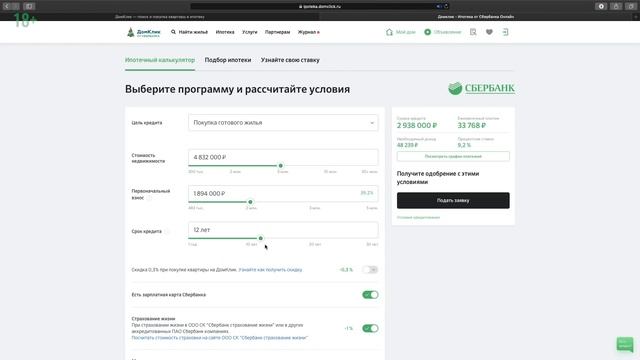The height and width of the screenshot is (360, 640).
Task: Click the Объявления link
Action: 447,32
